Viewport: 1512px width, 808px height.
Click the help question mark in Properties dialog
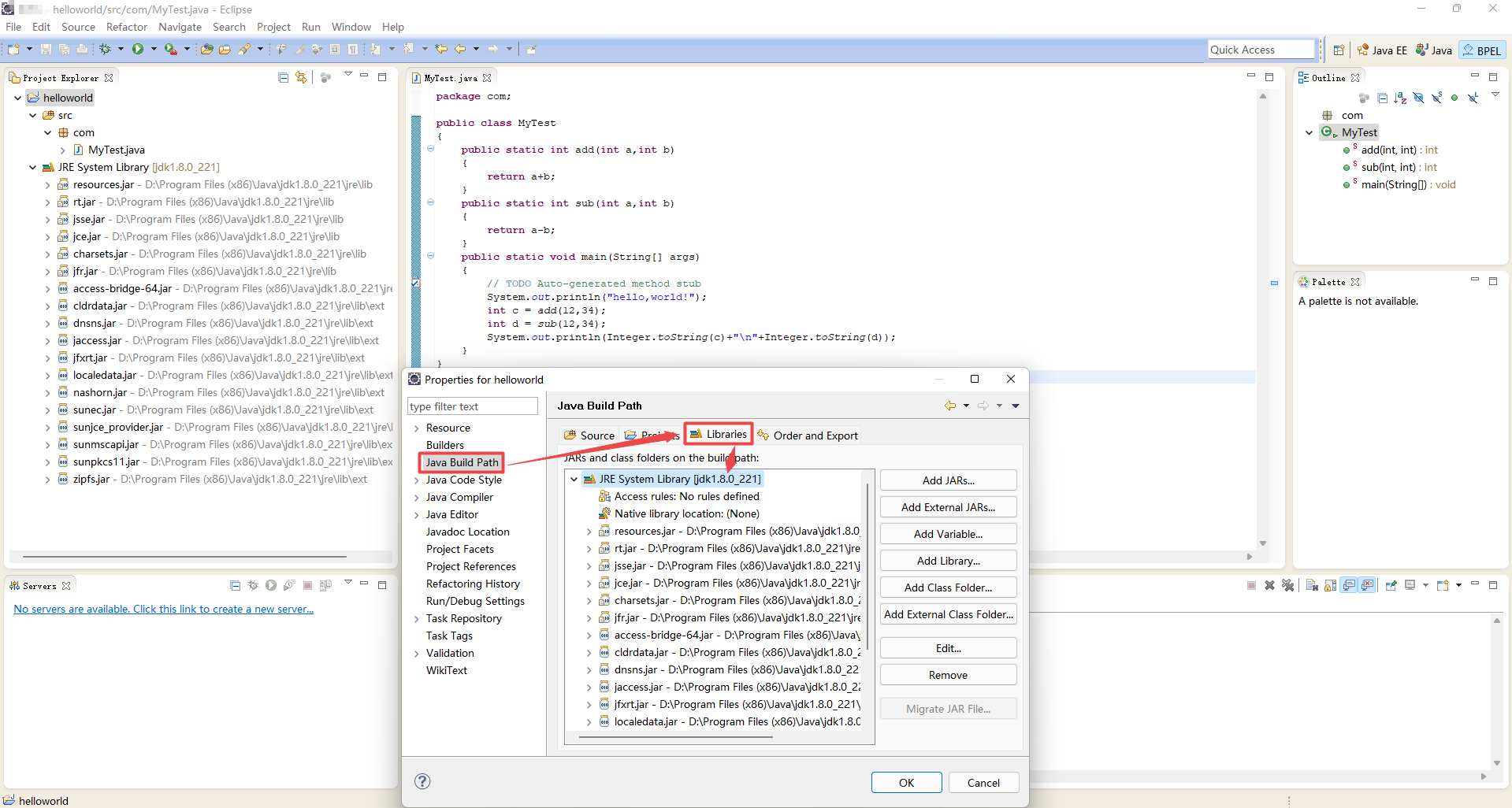422,781
